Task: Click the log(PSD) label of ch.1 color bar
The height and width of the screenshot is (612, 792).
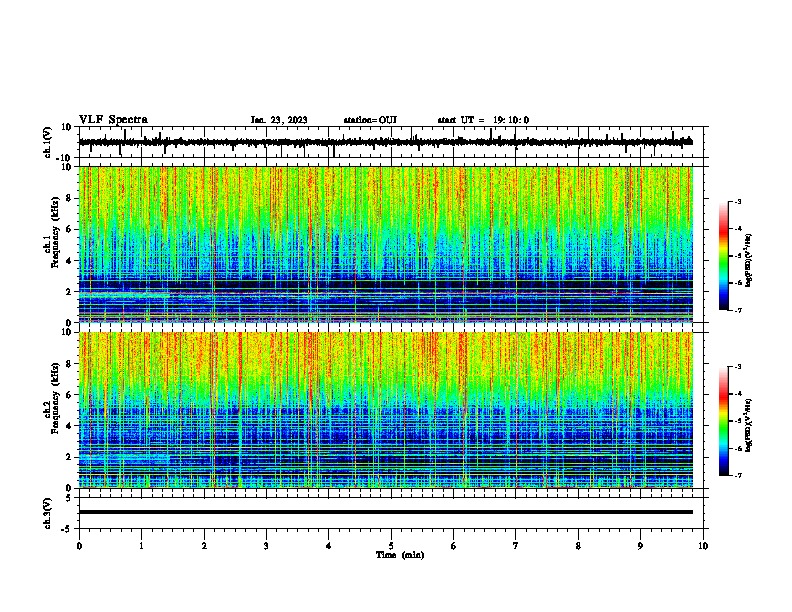Action: [749, 261]
